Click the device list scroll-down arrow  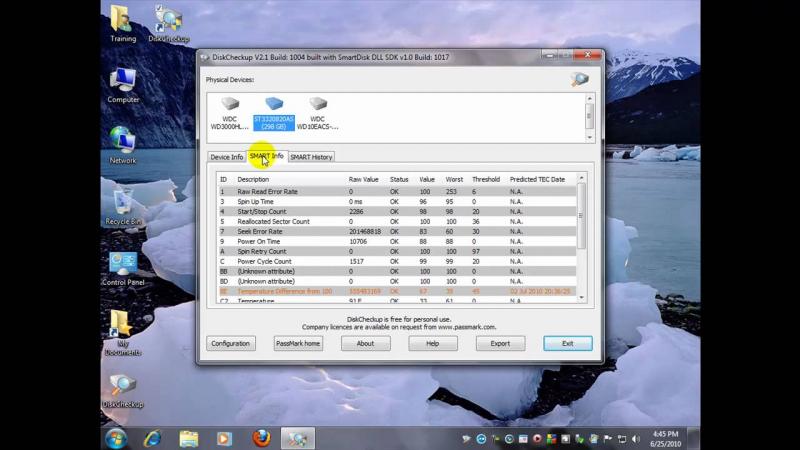pos(590,137)
